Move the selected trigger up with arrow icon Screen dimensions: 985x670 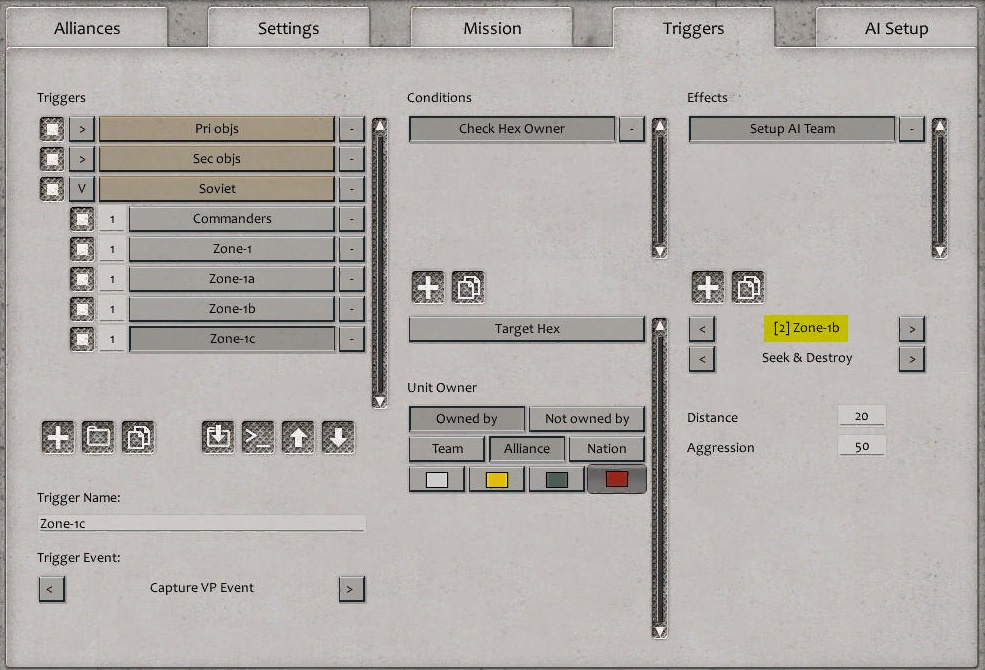[x=298, y=436]
